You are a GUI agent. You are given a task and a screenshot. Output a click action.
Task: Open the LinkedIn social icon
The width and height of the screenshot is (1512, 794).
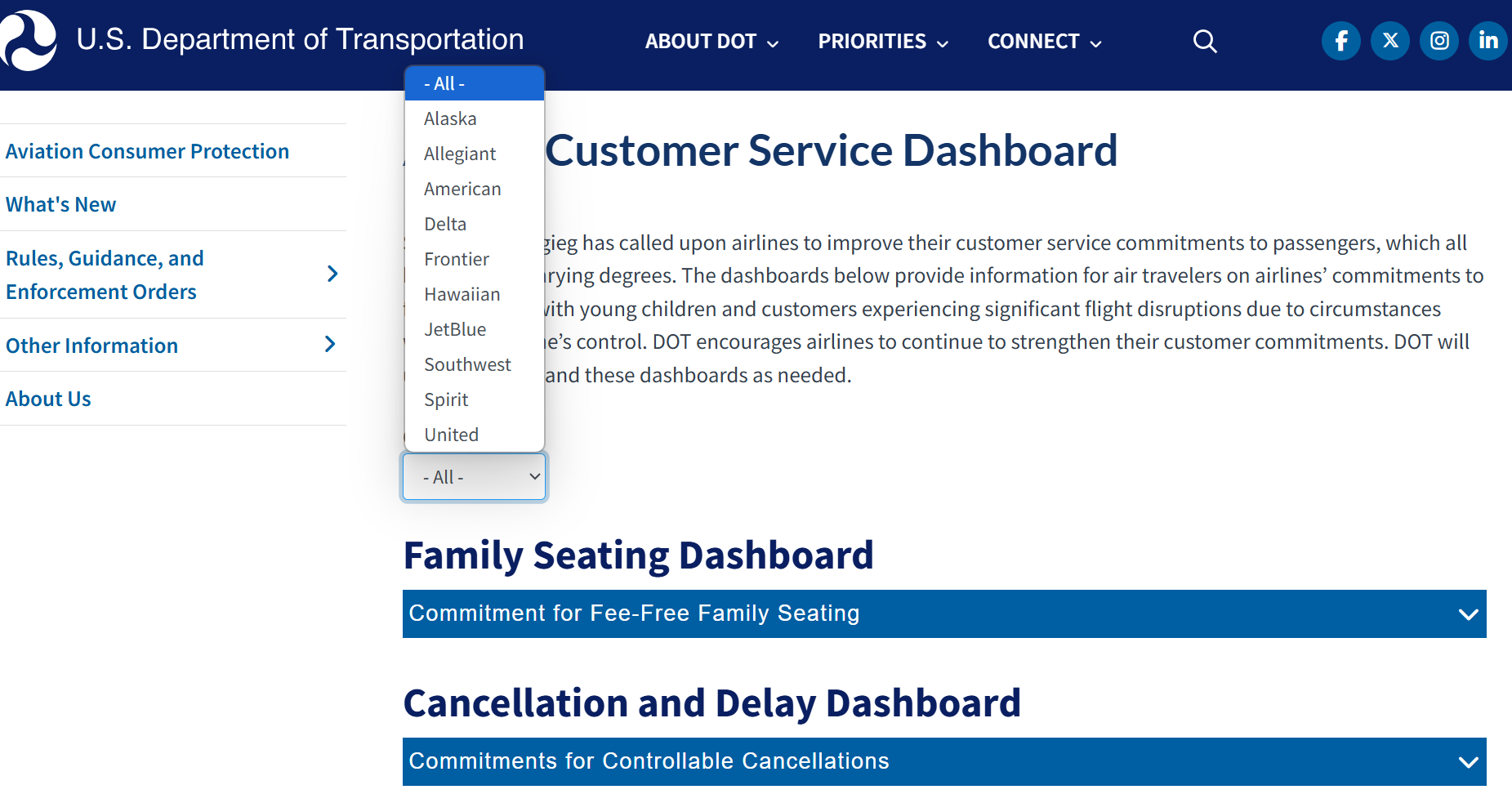click(x=1488, y=41)
